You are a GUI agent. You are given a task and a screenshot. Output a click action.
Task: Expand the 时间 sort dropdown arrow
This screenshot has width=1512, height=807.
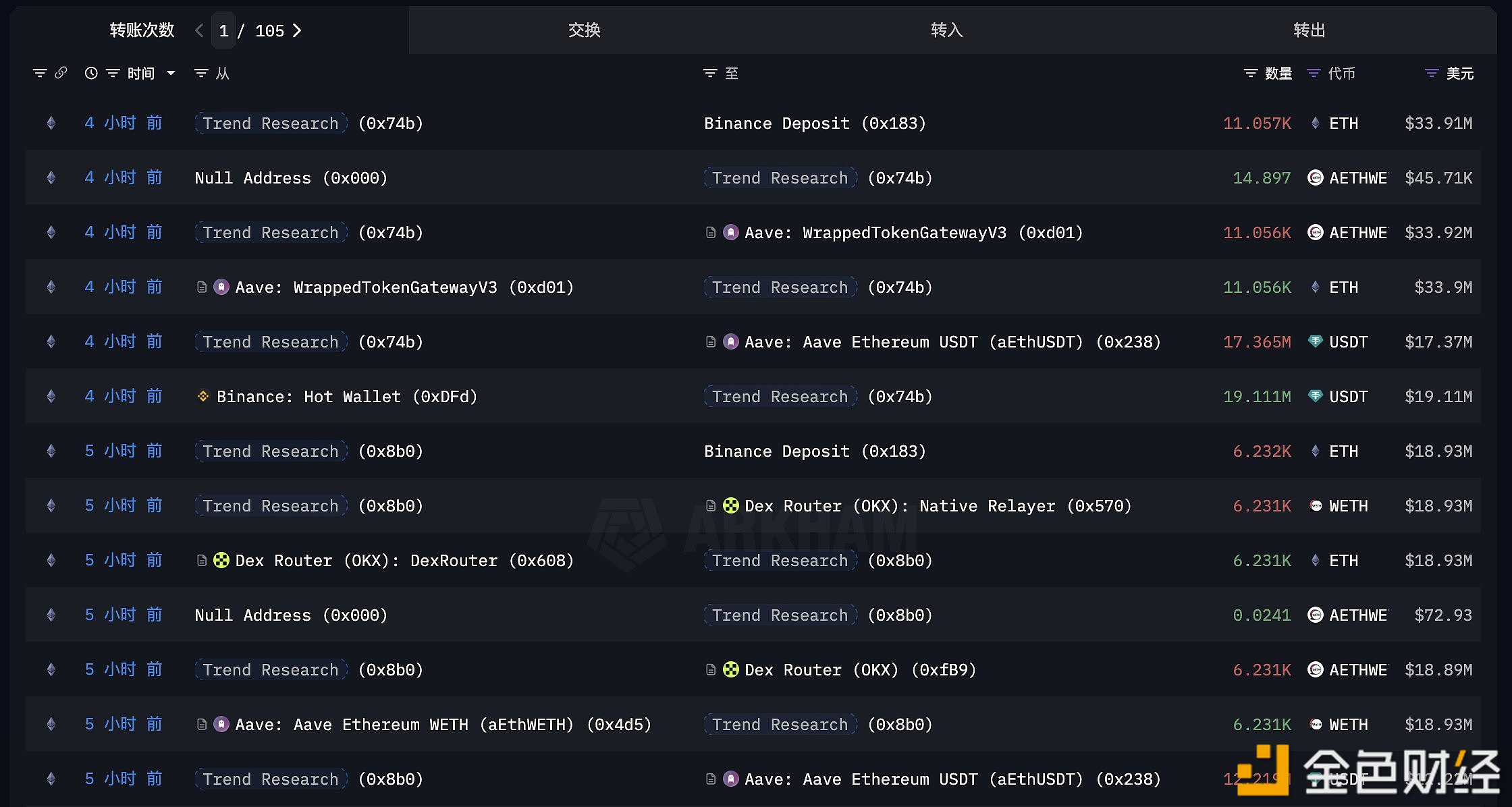pyautogui.click(x=171, y=73)
